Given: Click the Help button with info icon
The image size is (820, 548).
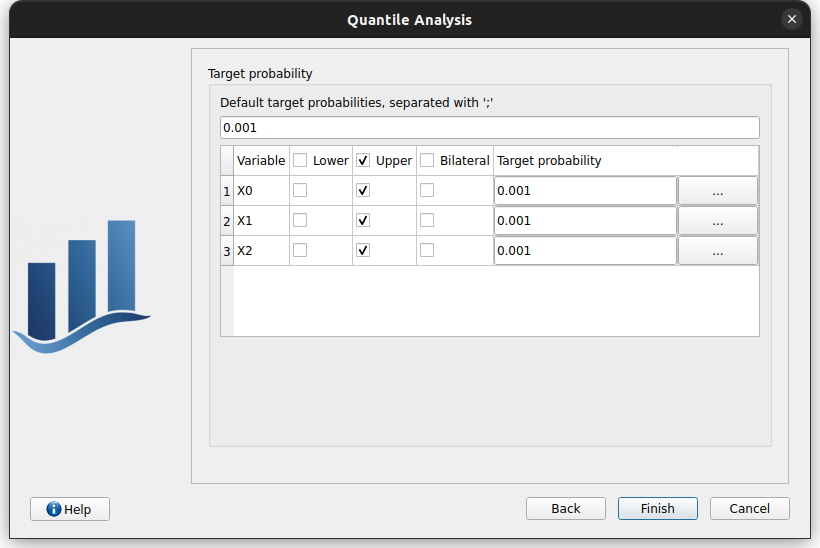Looking at the screenshot, I should tap(70, 509).
